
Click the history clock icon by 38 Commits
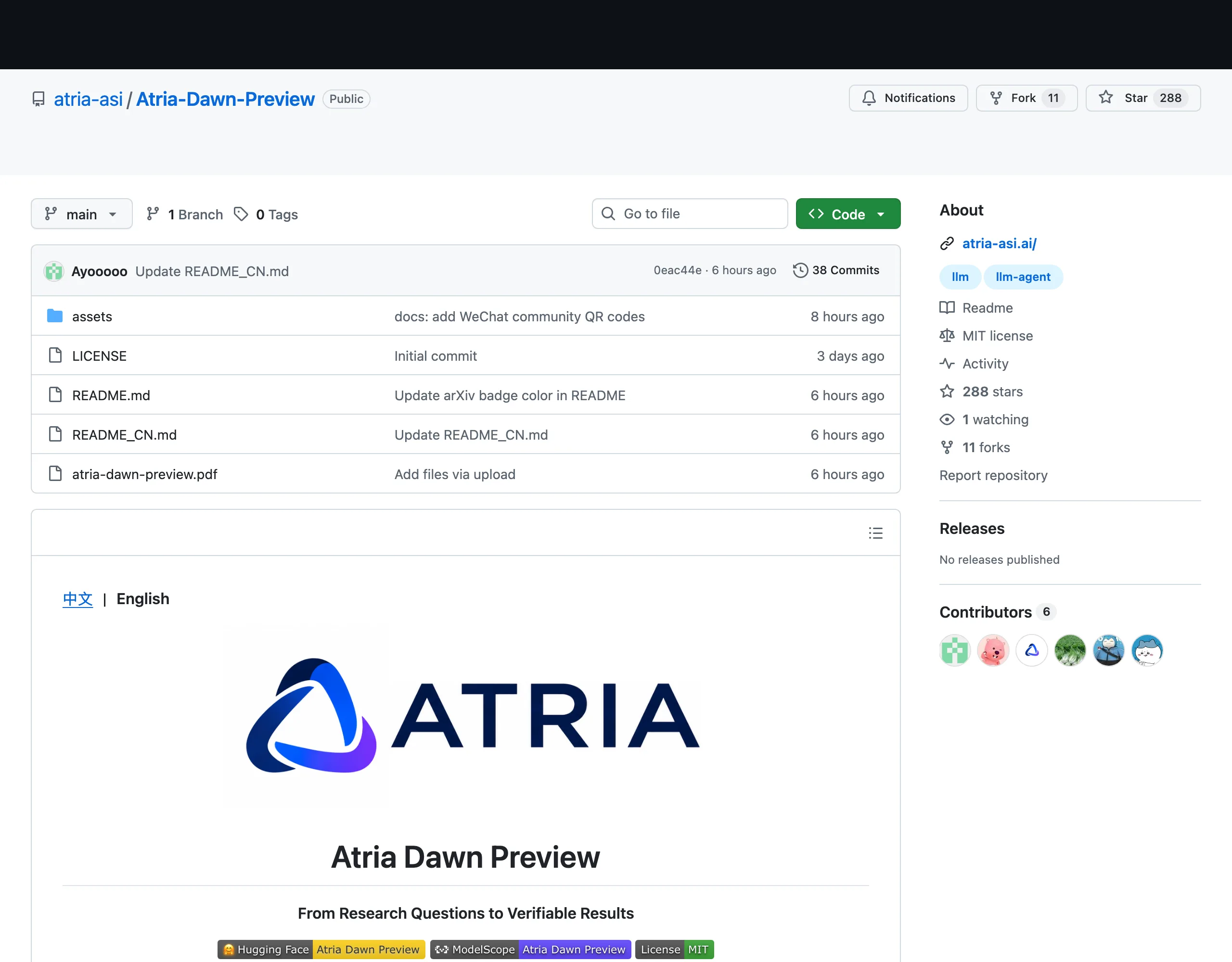pos(800,270)
